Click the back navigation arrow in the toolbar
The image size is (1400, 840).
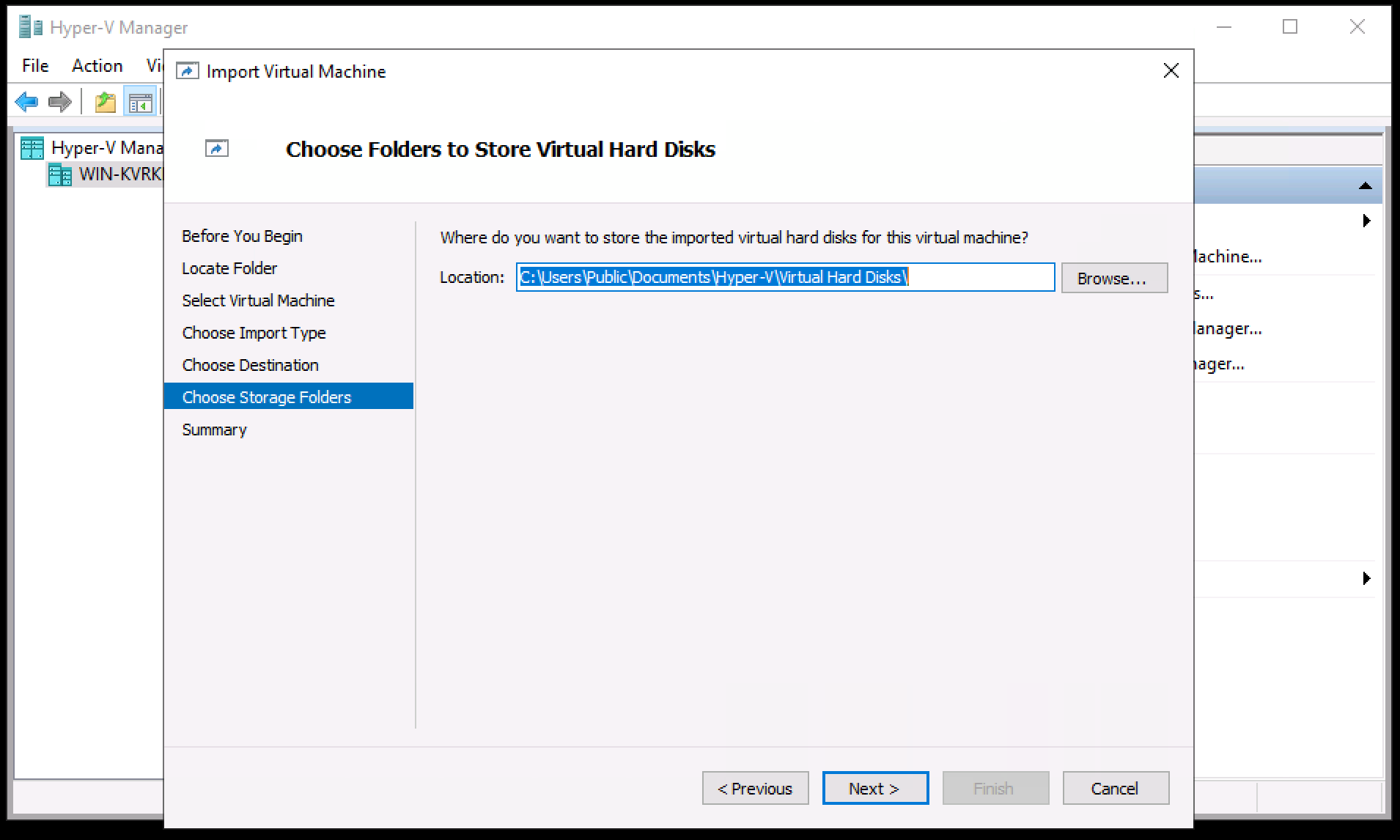pyautogui.click(x=27, y=101)
